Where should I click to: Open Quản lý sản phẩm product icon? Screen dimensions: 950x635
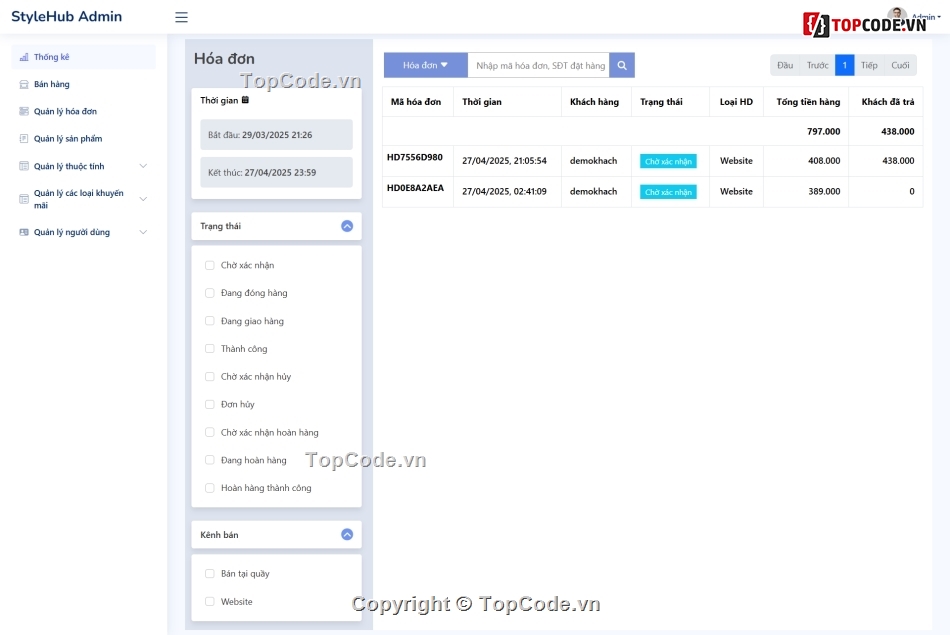23,138
